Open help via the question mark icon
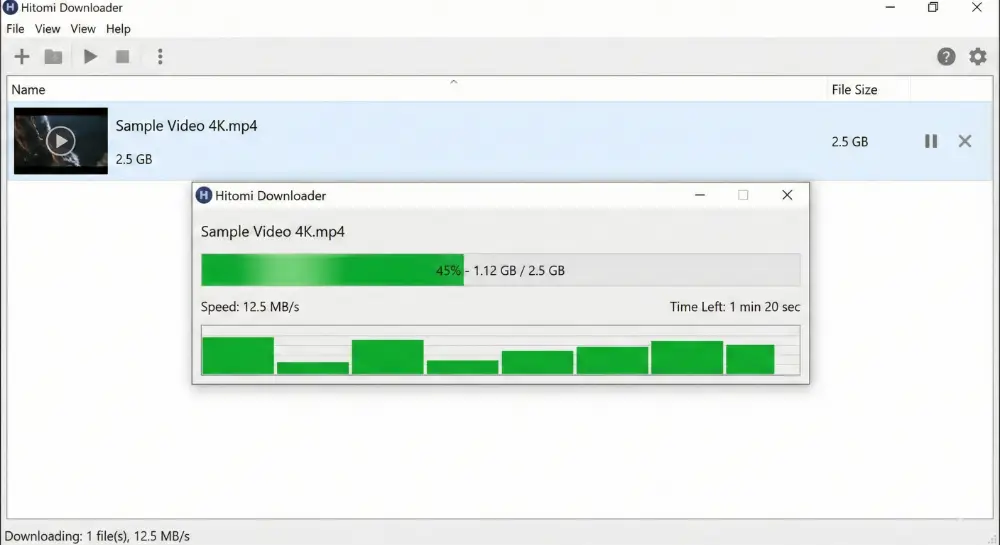The width and height of the screenshot is (1000, 545). coord(946,57)
